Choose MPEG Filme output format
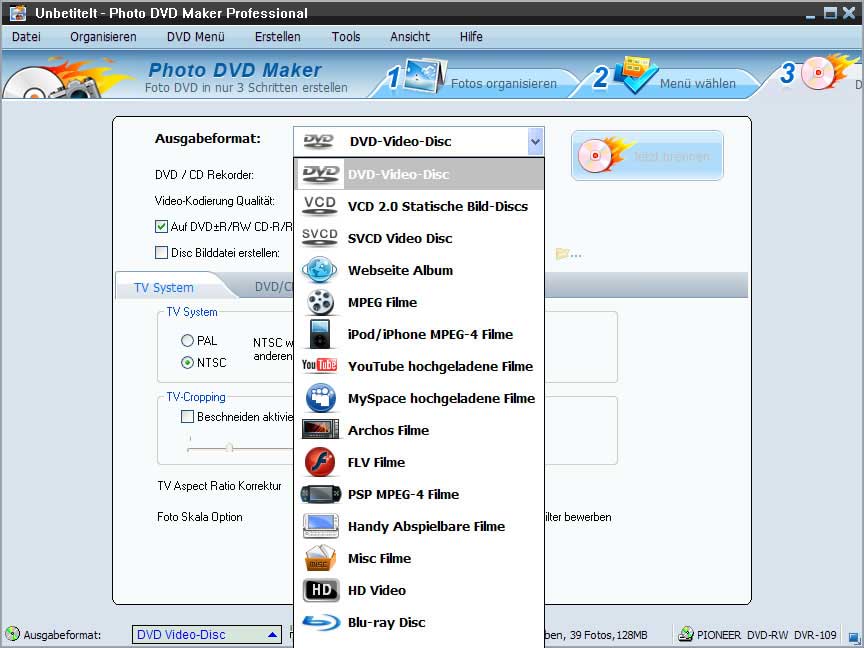Viewport: 864px width, 648px height. 419,302
